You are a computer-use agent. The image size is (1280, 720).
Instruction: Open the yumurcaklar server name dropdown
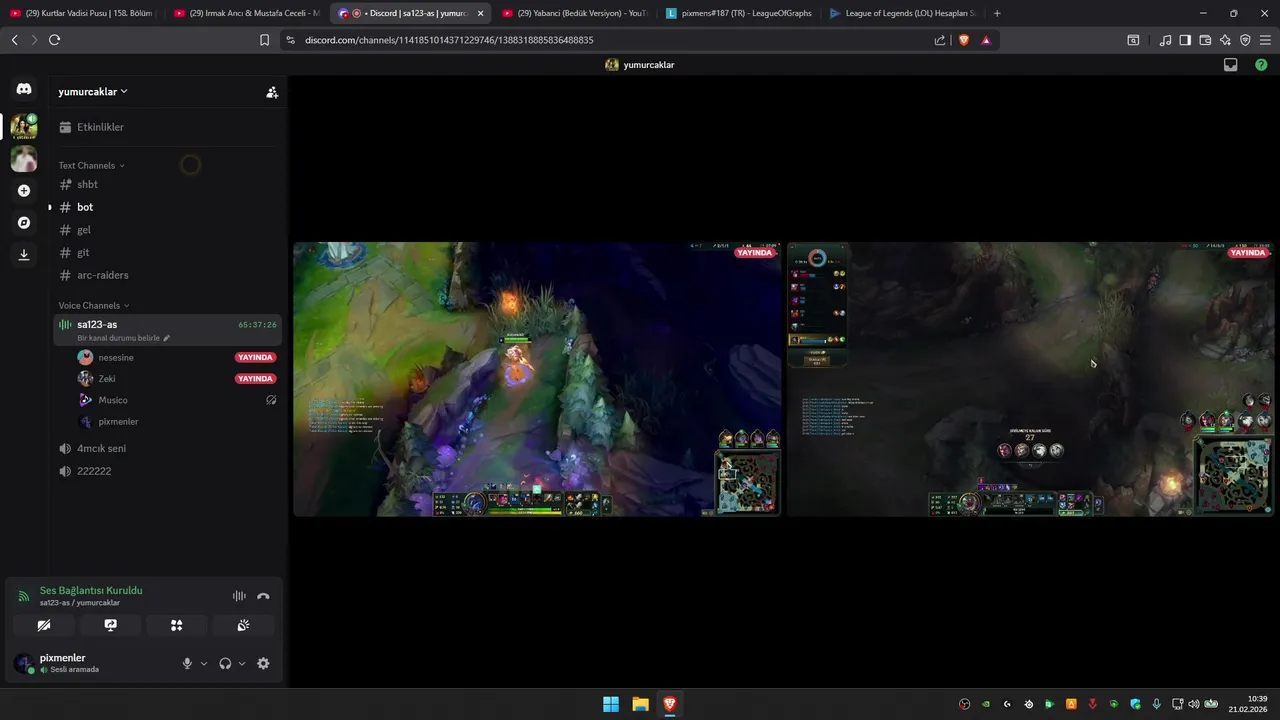coord(93,92)
